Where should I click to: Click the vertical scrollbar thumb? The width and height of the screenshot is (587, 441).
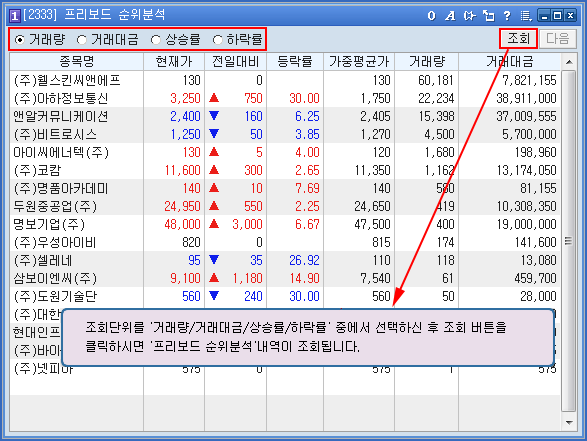(x=569, y=241)
